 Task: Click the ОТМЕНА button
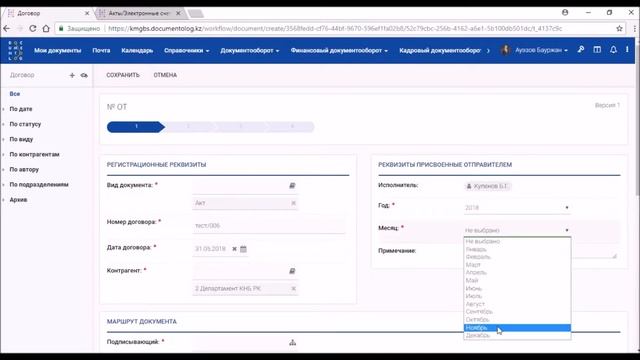click(165, 75)
